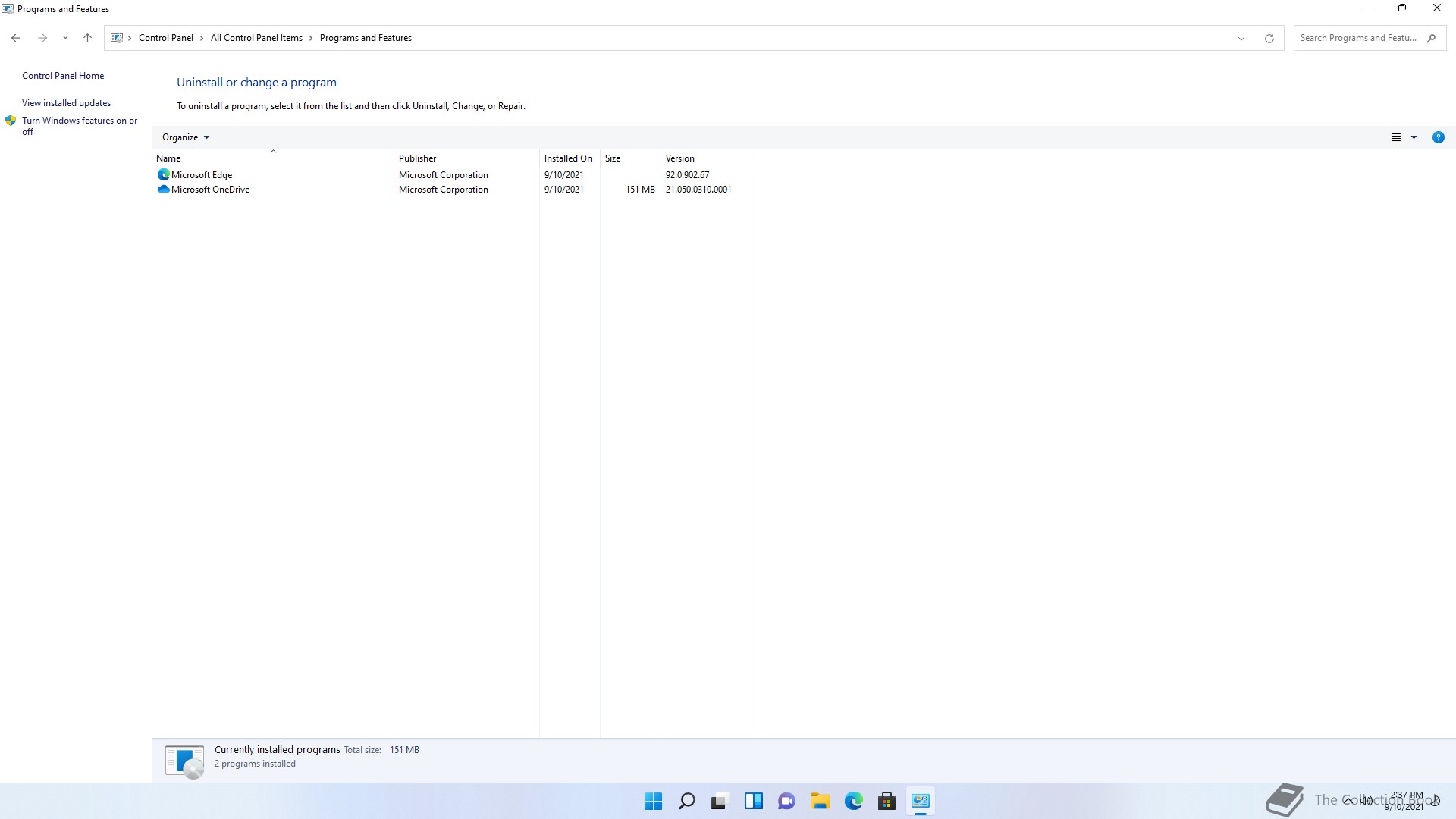Click Programs and Features breadcrumb
This screenshot has width=1456, height=819.
click(366, 38)
